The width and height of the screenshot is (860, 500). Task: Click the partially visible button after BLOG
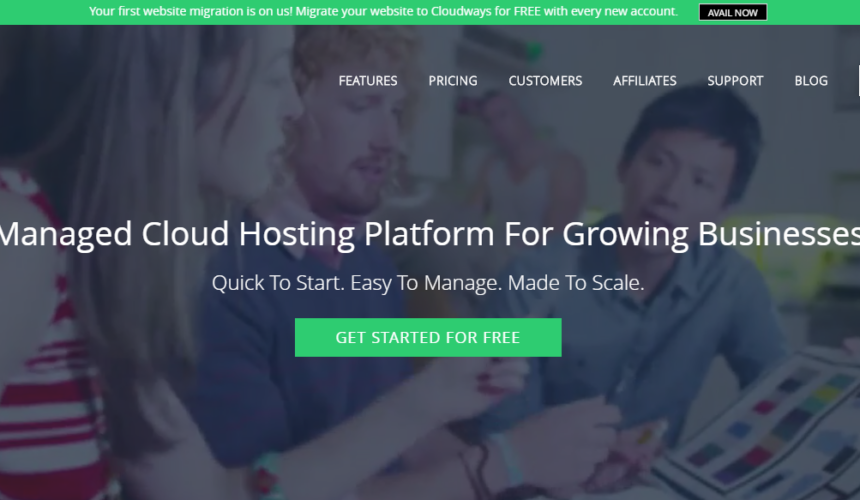coord(858,81)
